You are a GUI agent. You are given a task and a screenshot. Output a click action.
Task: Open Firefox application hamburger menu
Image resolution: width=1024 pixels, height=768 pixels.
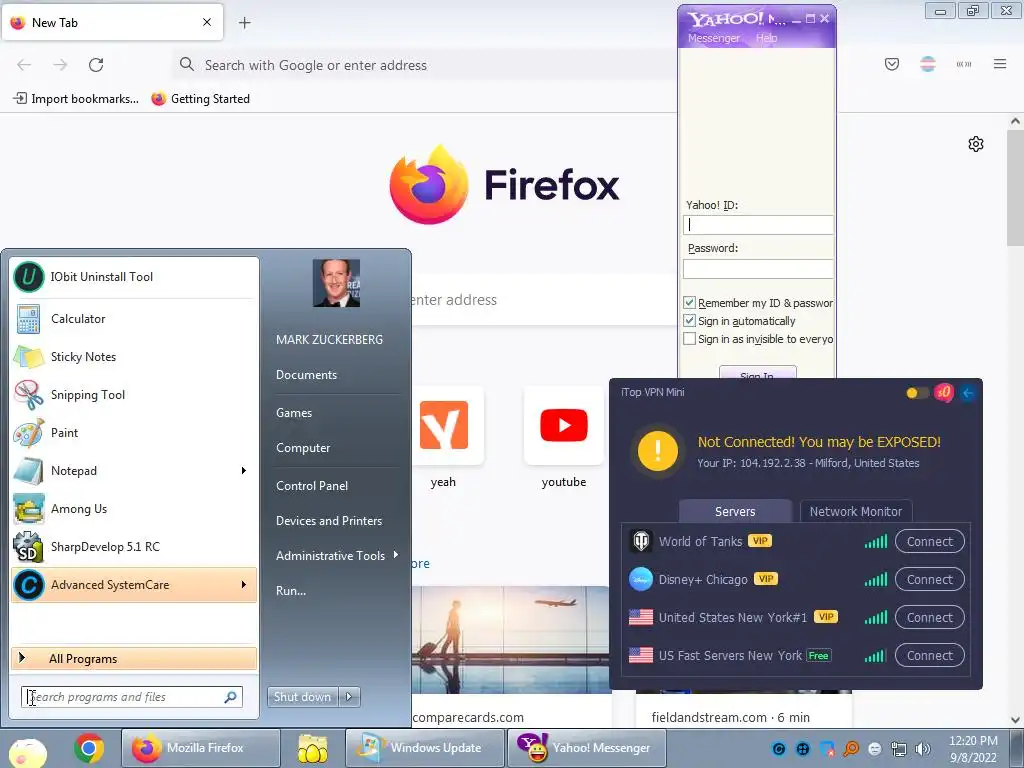click(1000, 64)
